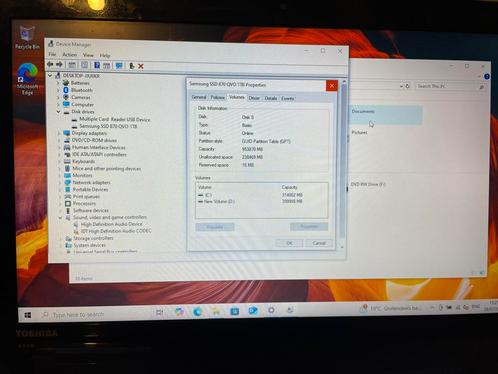Viewport: 498px width, 374px height.
Task: Click the Scan for hardware changes monitor icon
Action: tap(119, 66)
